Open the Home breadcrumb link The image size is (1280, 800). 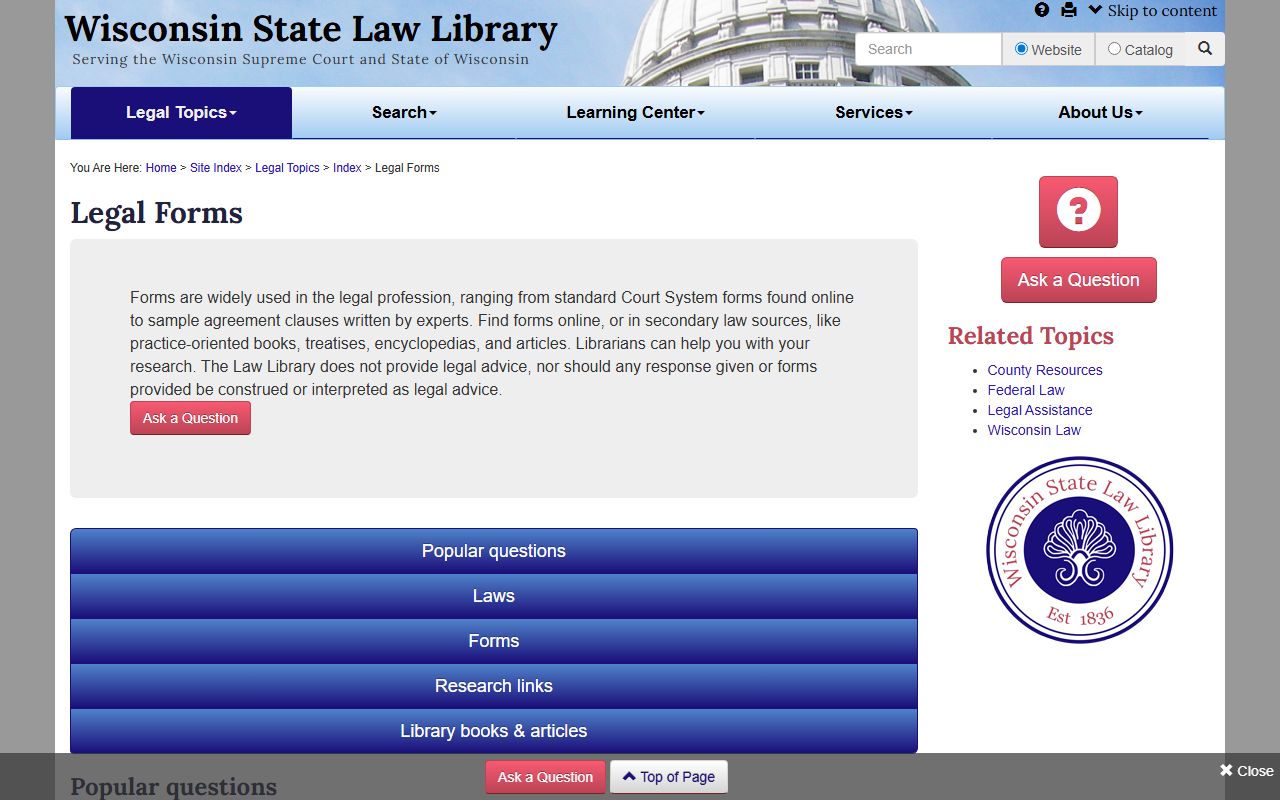point(161,168)
